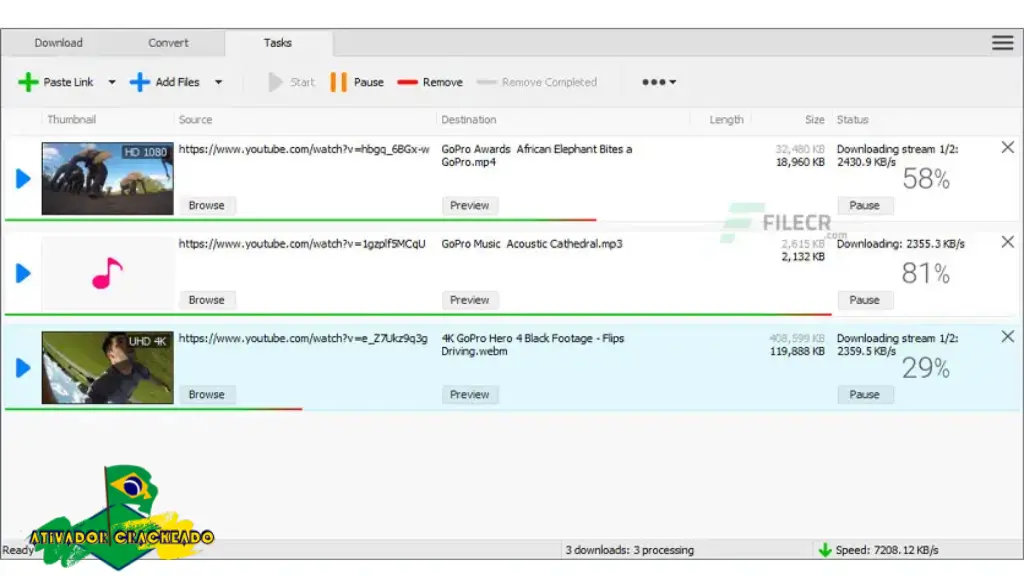
Task: Remove the 4K GoPro Hero task with X
Action: (1008, 337)
